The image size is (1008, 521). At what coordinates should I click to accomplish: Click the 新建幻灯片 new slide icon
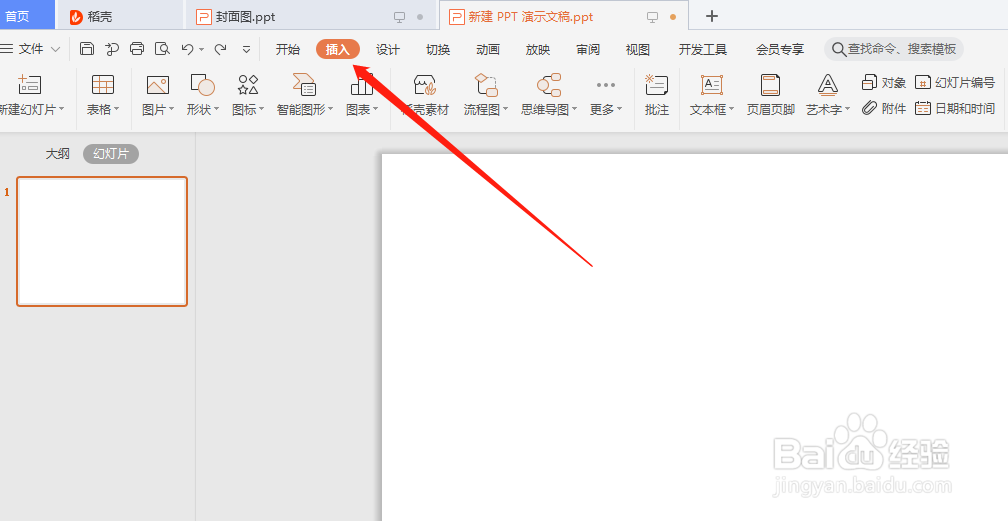pos(30,84)
